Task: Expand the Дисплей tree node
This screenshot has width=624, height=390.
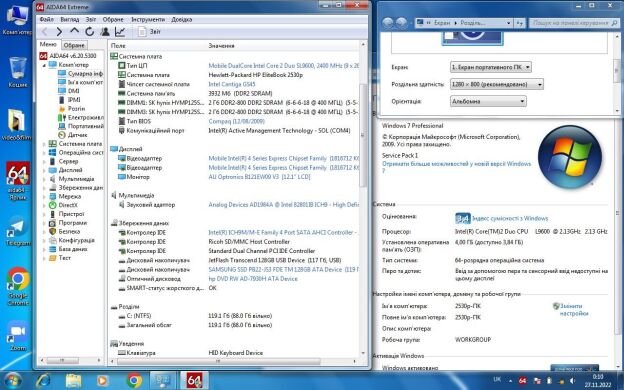Action: pos(44,170)
